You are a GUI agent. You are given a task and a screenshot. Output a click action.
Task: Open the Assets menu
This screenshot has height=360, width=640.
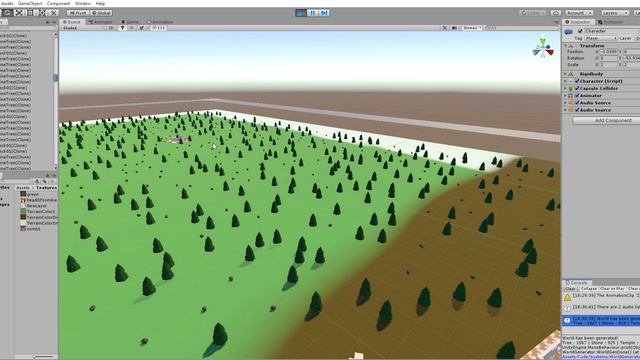tap(7, 3)
